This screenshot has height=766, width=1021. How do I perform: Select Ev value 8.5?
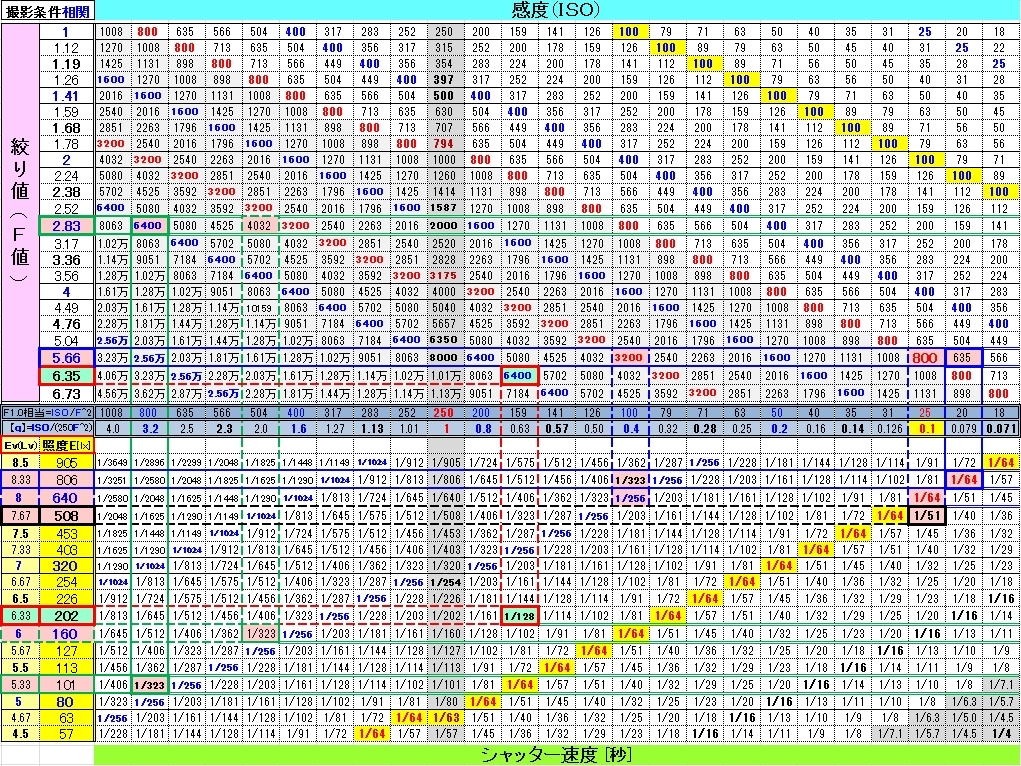click(x=20, y=463)
